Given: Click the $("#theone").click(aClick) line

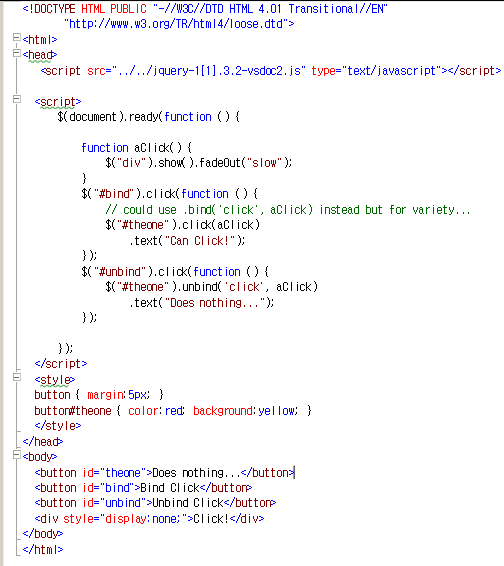Looking at the screenshot, I should coord(183,225).
